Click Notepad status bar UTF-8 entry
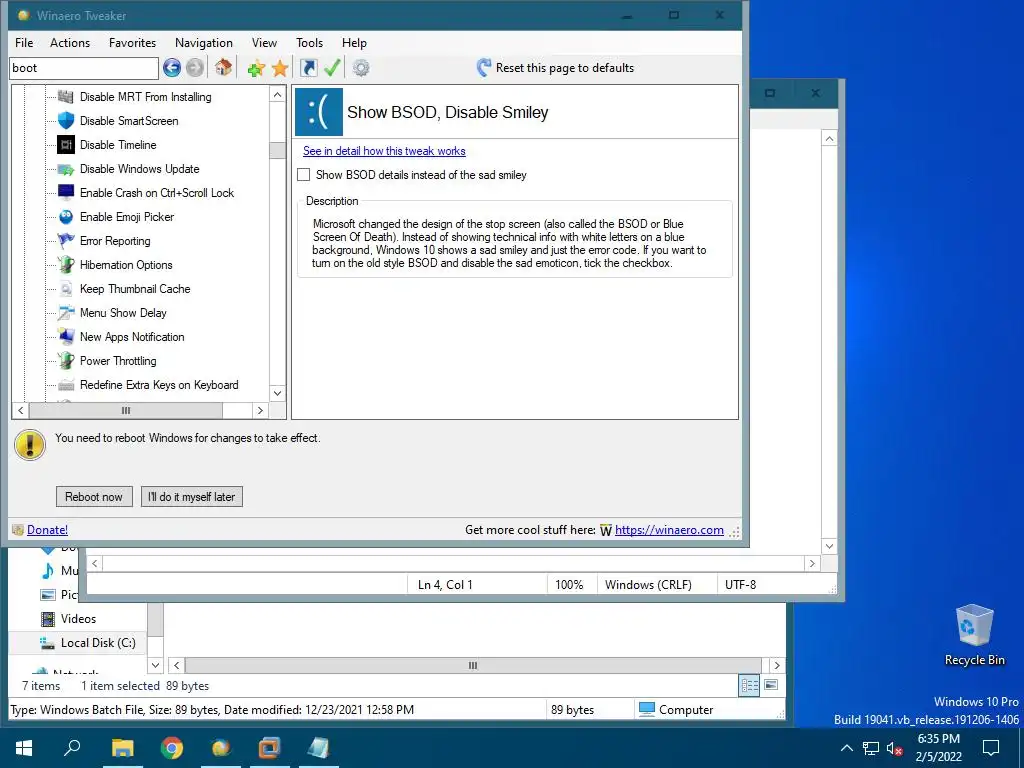 tap(741, 585)
